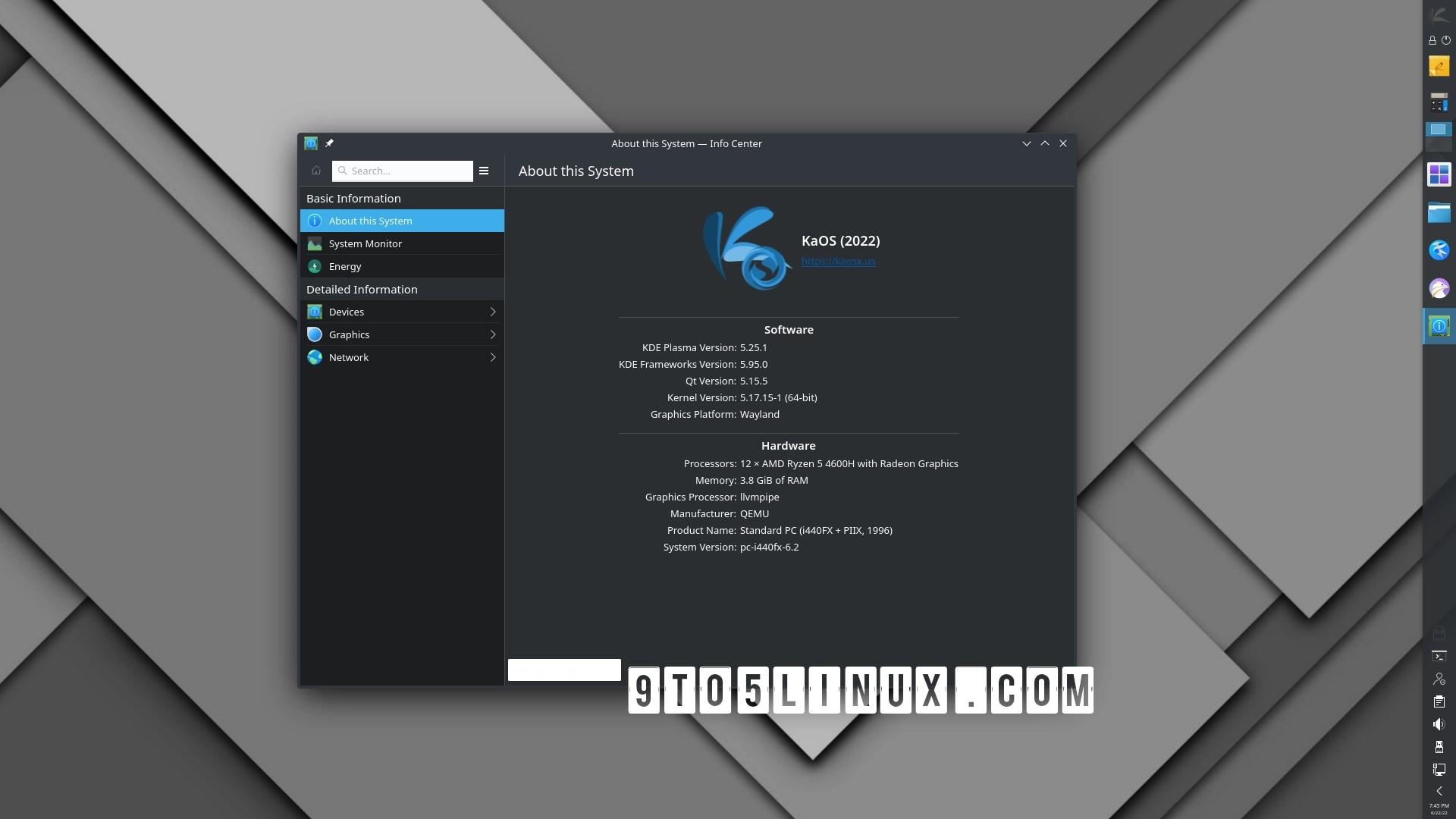Open the file manager folder icon in the panel

[1439, 213]
